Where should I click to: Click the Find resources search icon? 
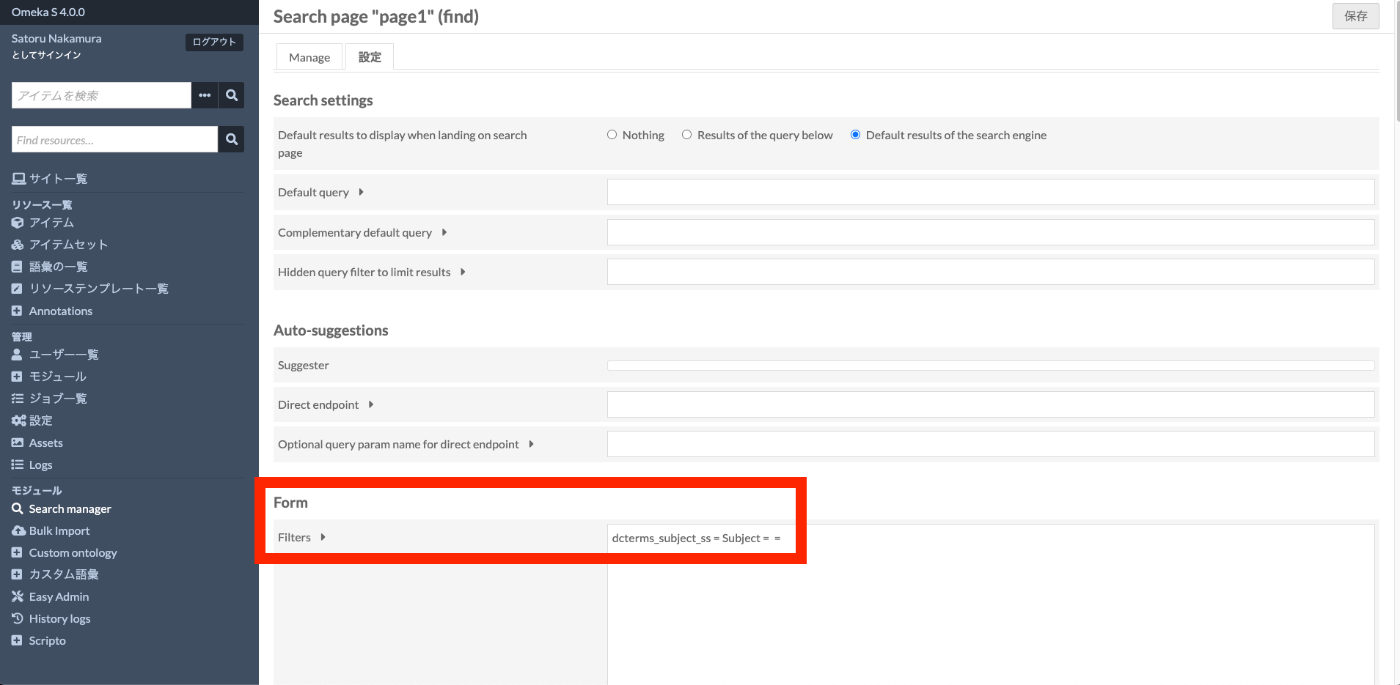click(x=231, y=140)
